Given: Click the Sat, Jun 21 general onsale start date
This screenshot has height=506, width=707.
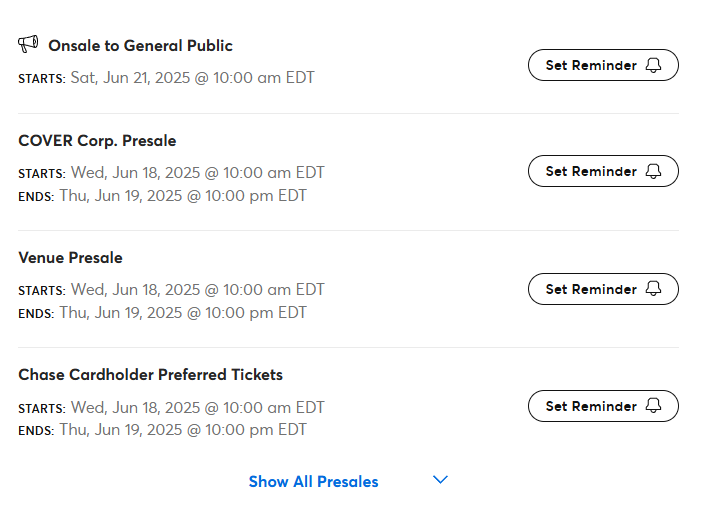Looking at the screenshot, I should 193,78.
